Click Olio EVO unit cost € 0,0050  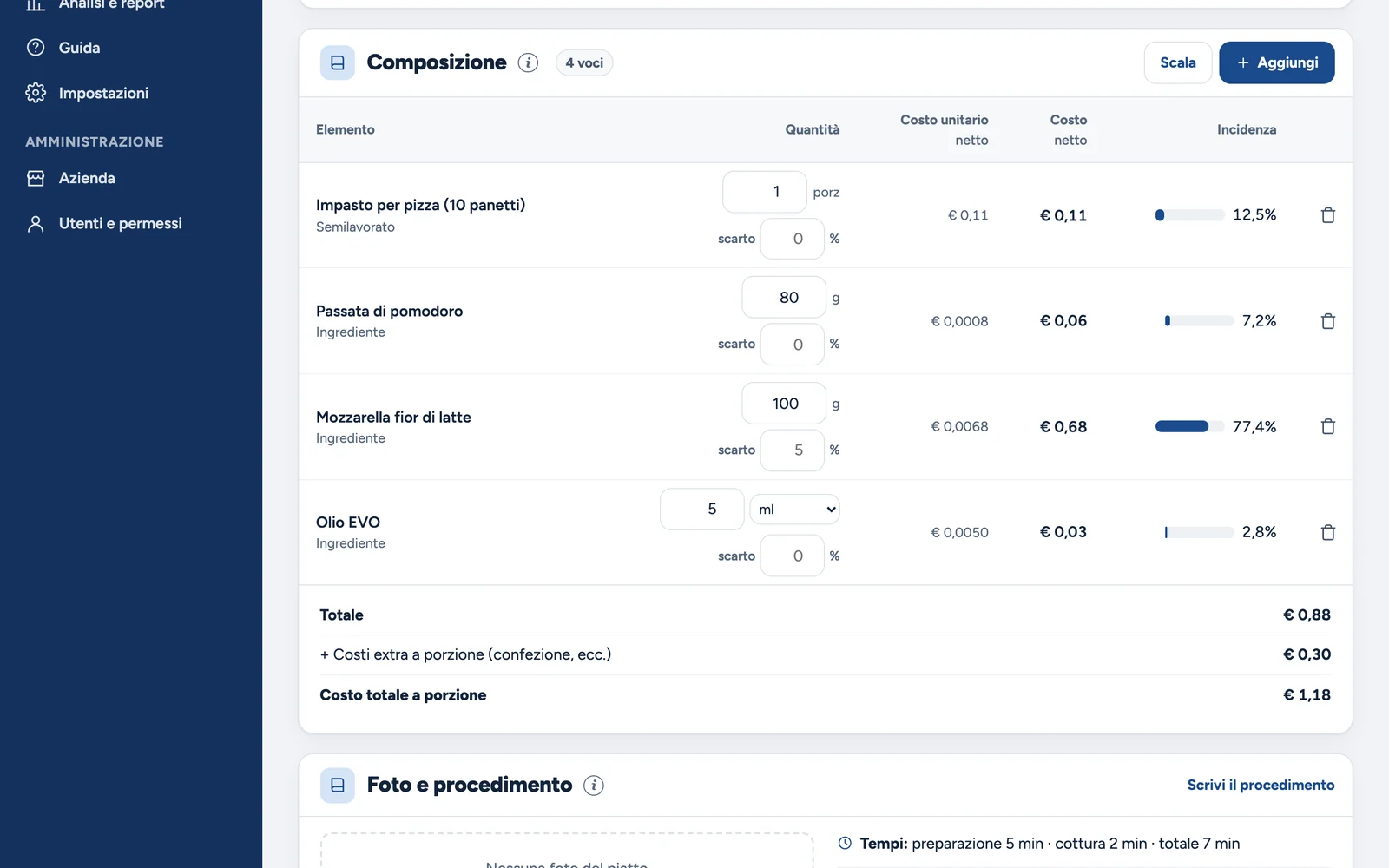(x=959, y=532)
